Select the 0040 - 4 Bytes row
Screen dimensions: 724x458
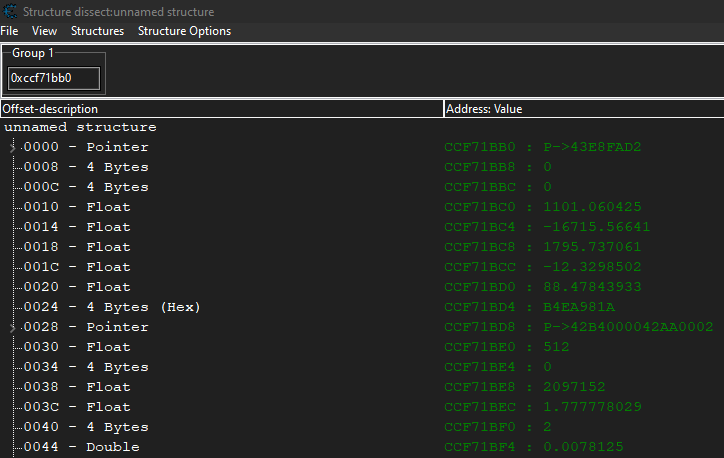coord(92,428)
